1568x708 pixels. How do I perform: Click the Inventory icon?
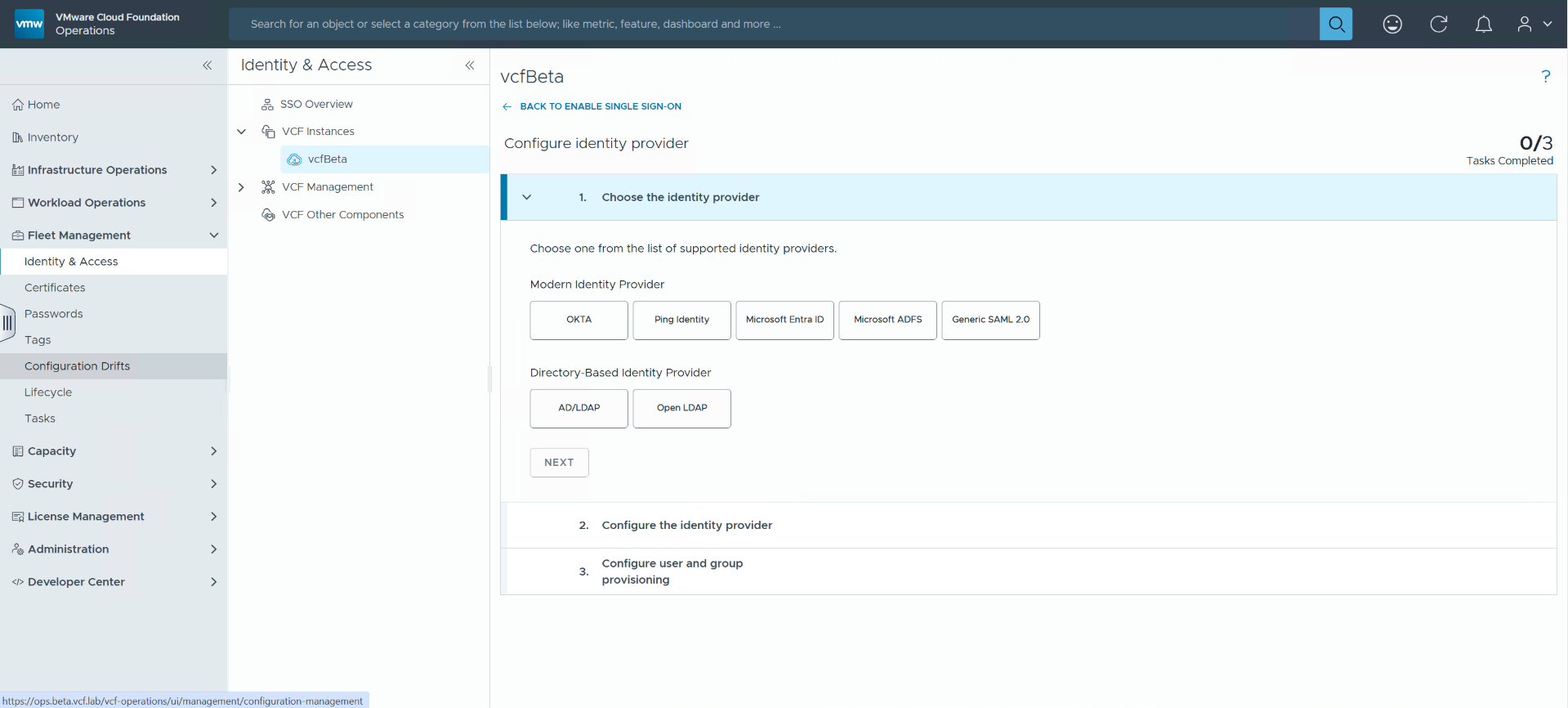pyautogui.click(x=18, y=137)
